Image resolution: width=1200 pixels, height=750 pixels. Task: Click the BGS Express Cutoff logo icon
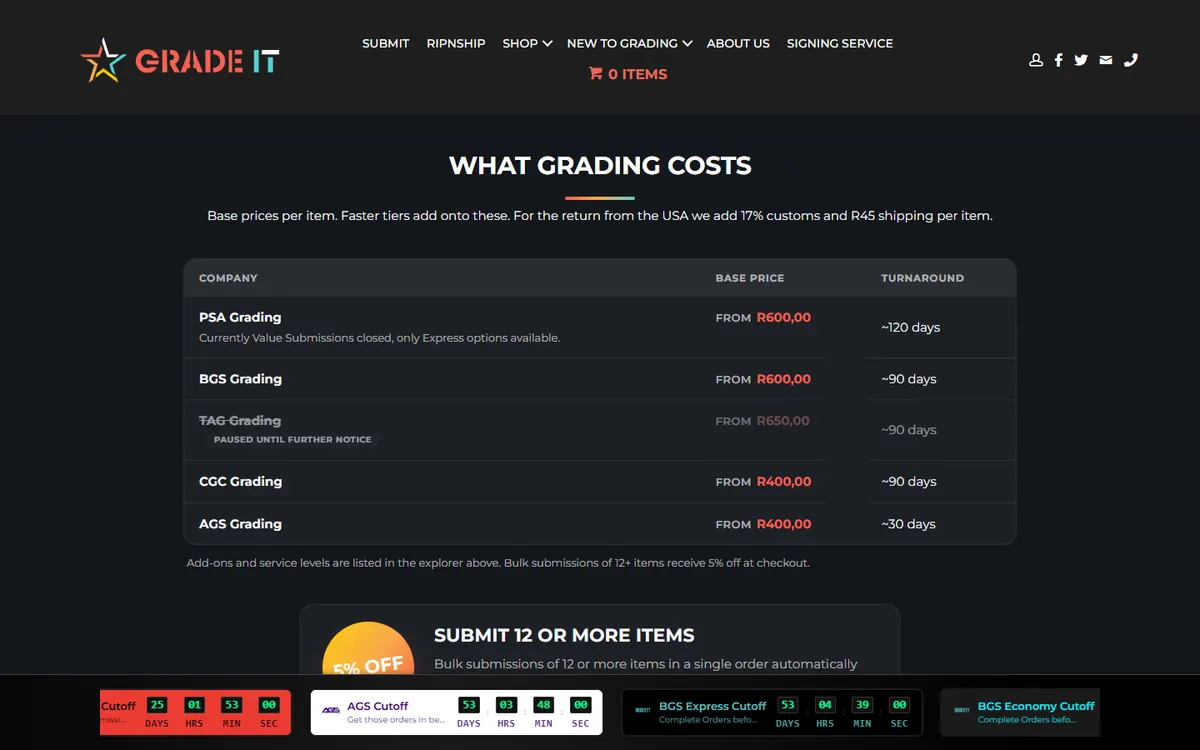643,711
